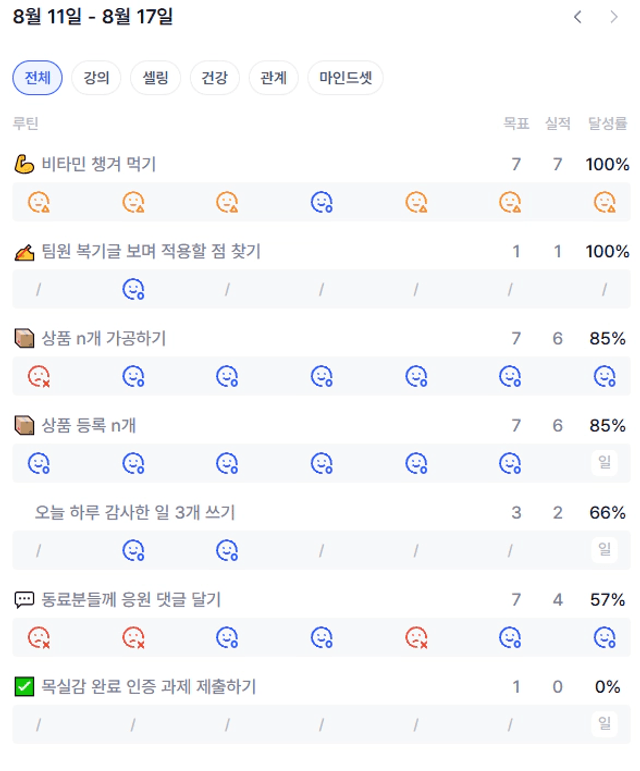Toggle the 일 marker in 목실감 완료 인증 row
The height and width of the screenshot is (771, 640).
click(x=605, y=724)
